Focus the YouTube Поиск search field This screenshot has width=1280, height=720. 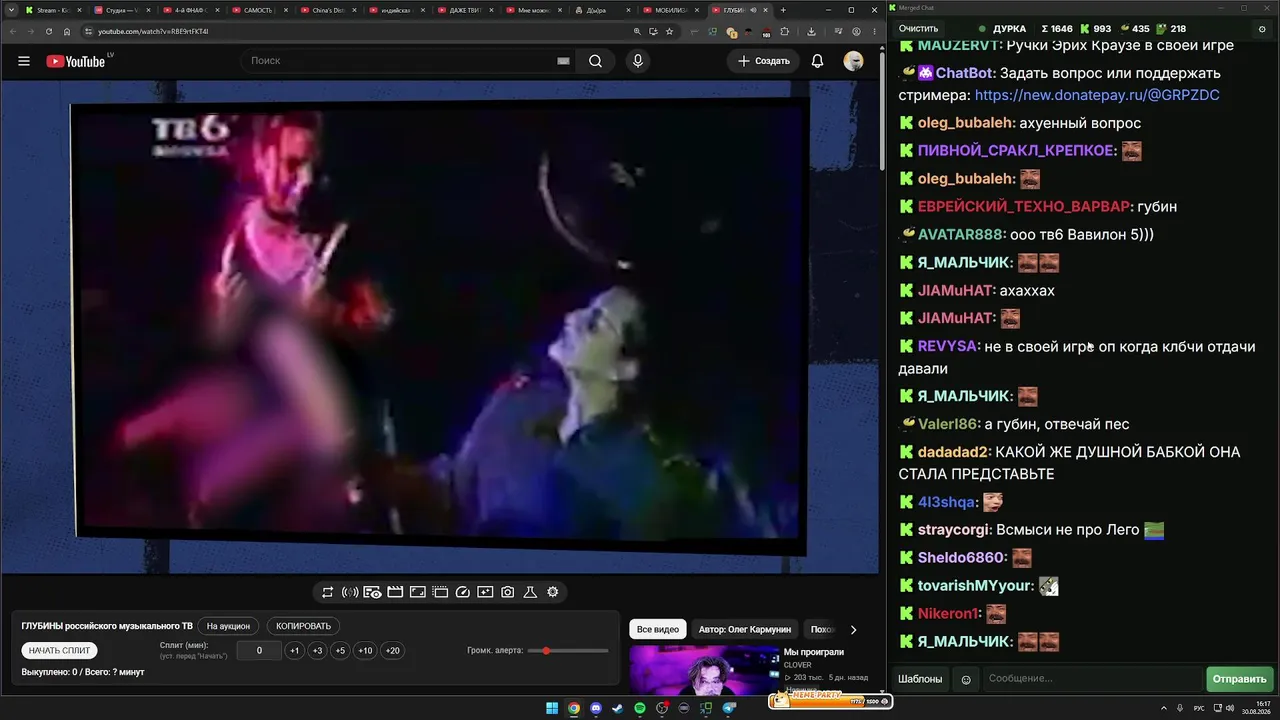400,61
